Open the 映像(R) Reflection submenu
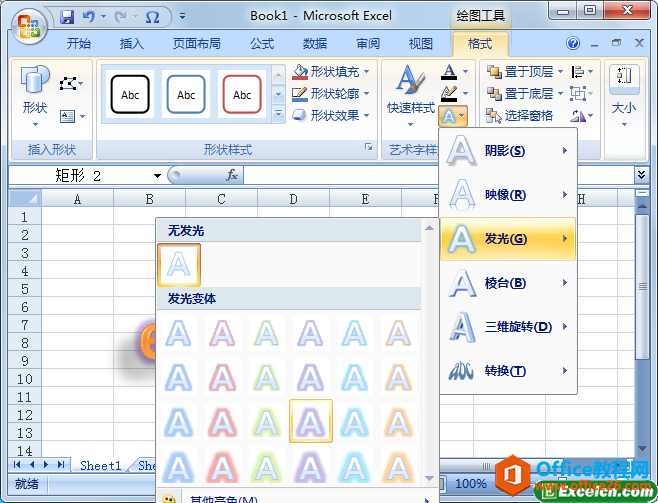Screen dimensions: 658x503 508,195
